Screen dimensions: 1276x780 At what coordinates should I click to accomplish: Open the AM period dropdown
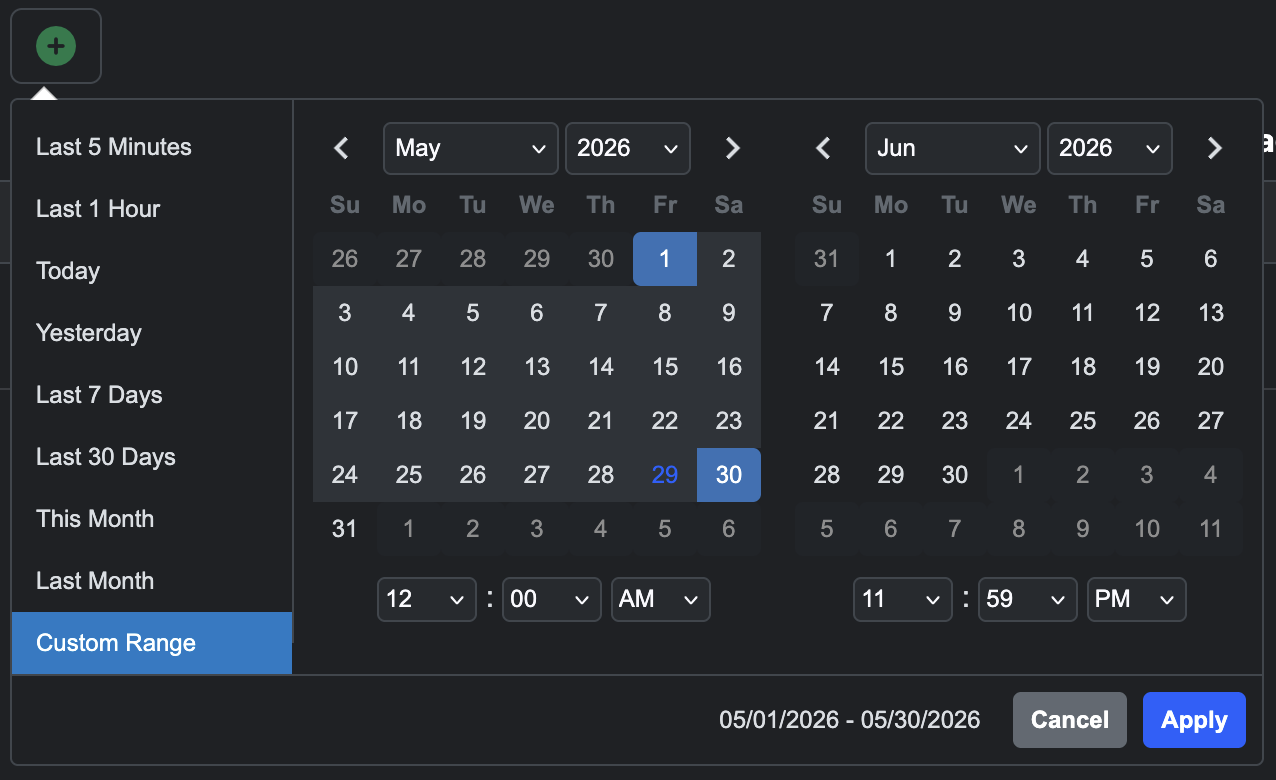(x=661, y=599)
